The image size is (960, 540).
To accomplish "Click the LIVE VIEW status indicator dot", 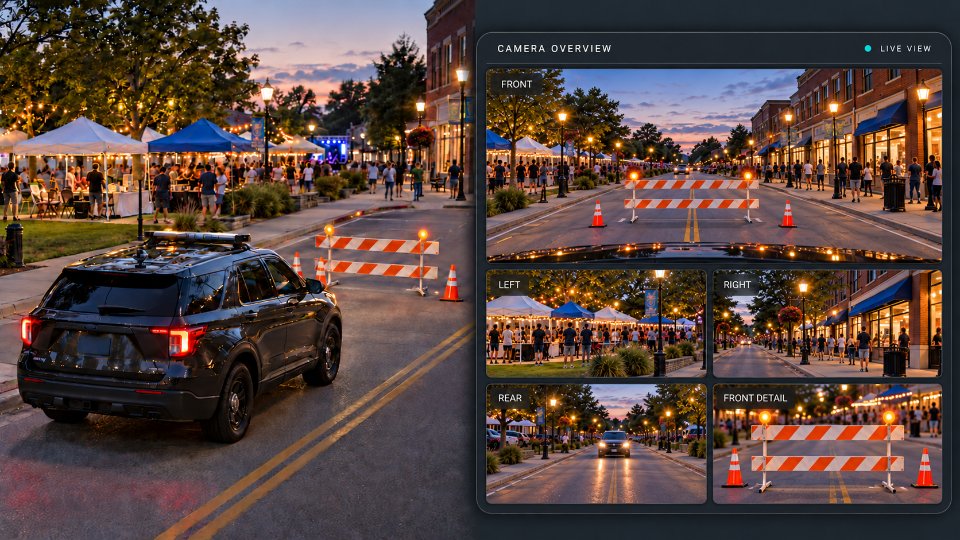I will tap(868, 48).
